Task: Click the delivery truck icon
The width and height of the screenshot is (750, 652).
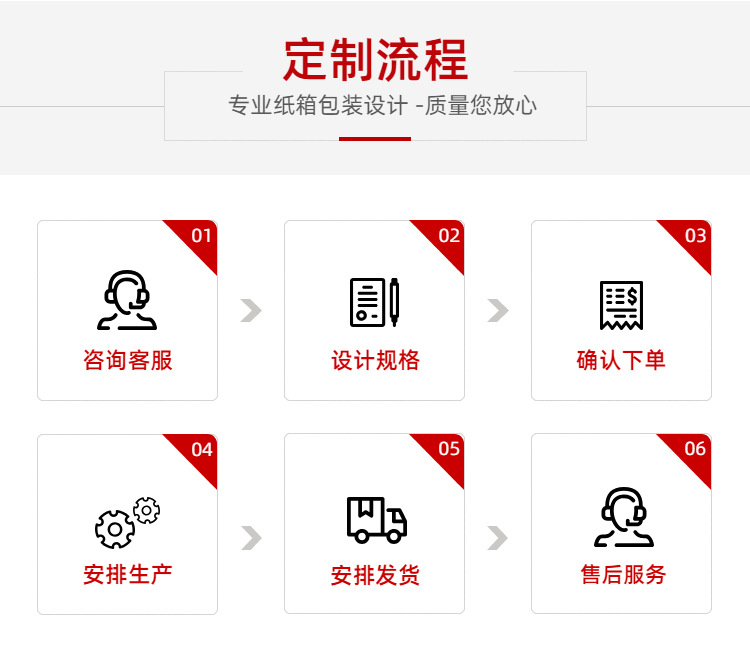Action: [x=376, y=520]
